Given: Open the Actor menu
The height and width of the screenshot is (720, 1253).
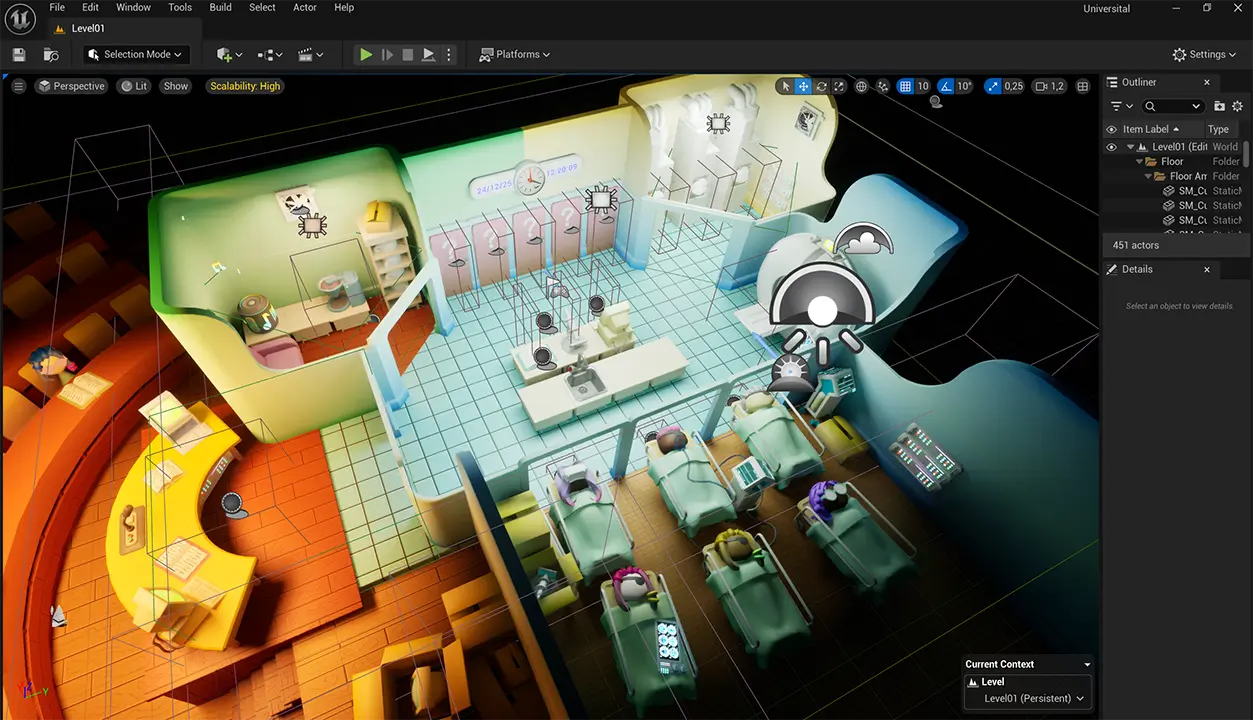Looking at the screenshot, I should pyautogui.click(x=305, y=7).
